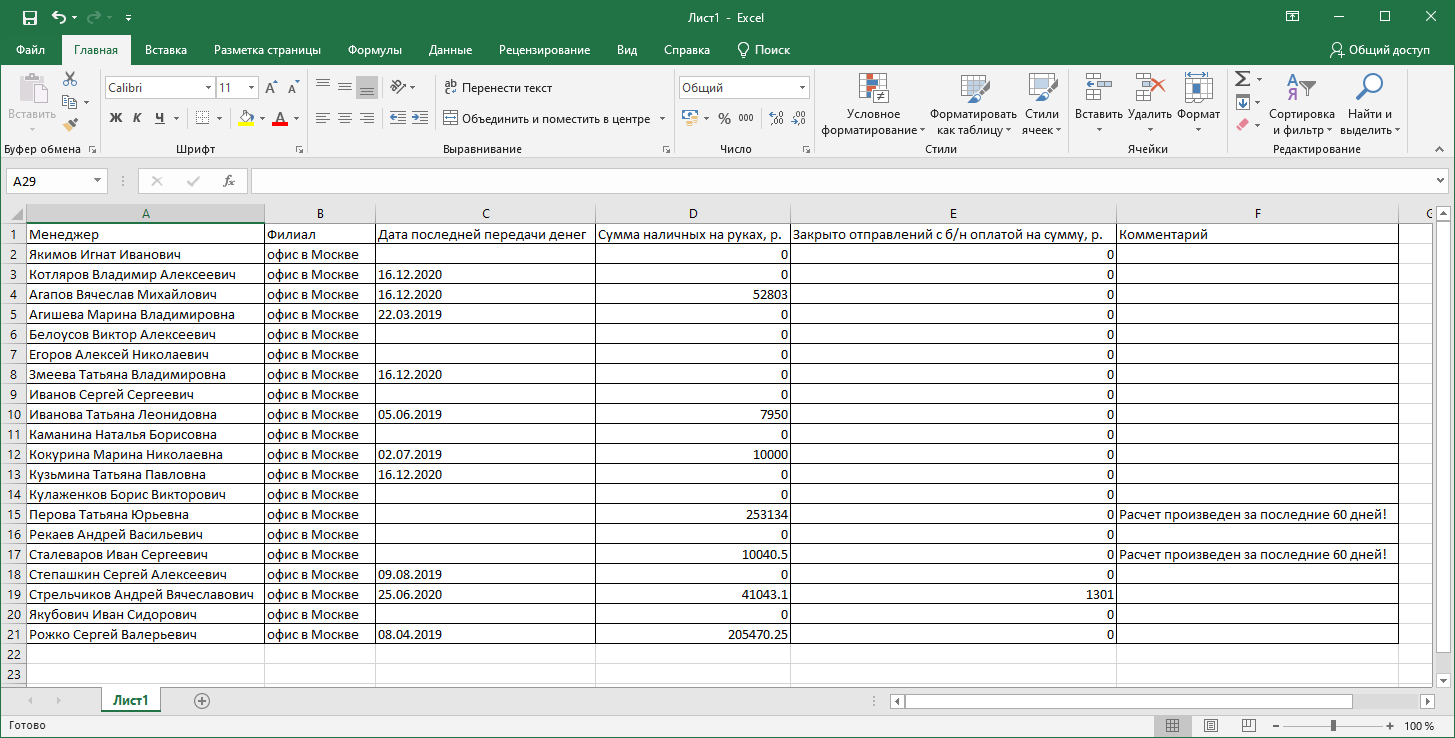
Task: Select cell with Перова Татьяна Юрьевна
Action: (145, 515)
